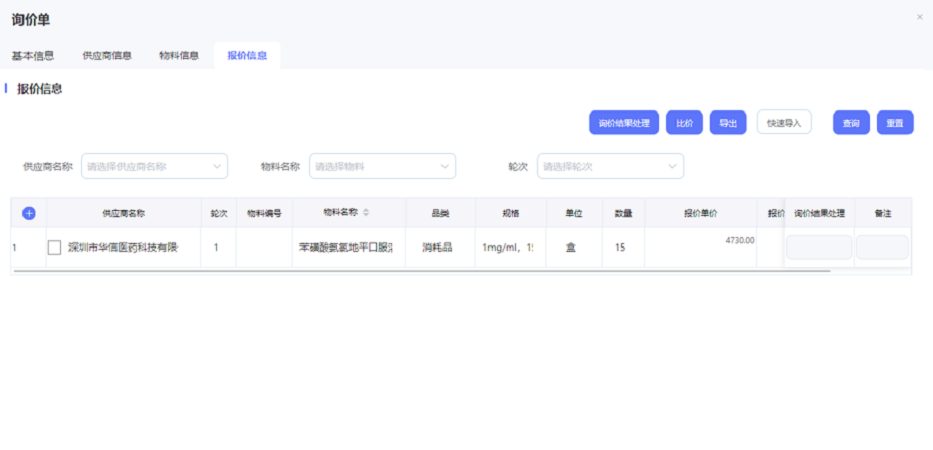Viewport: 933px width, 450px height.
Task: Click the 导出 export button
Action: [728, 123]
